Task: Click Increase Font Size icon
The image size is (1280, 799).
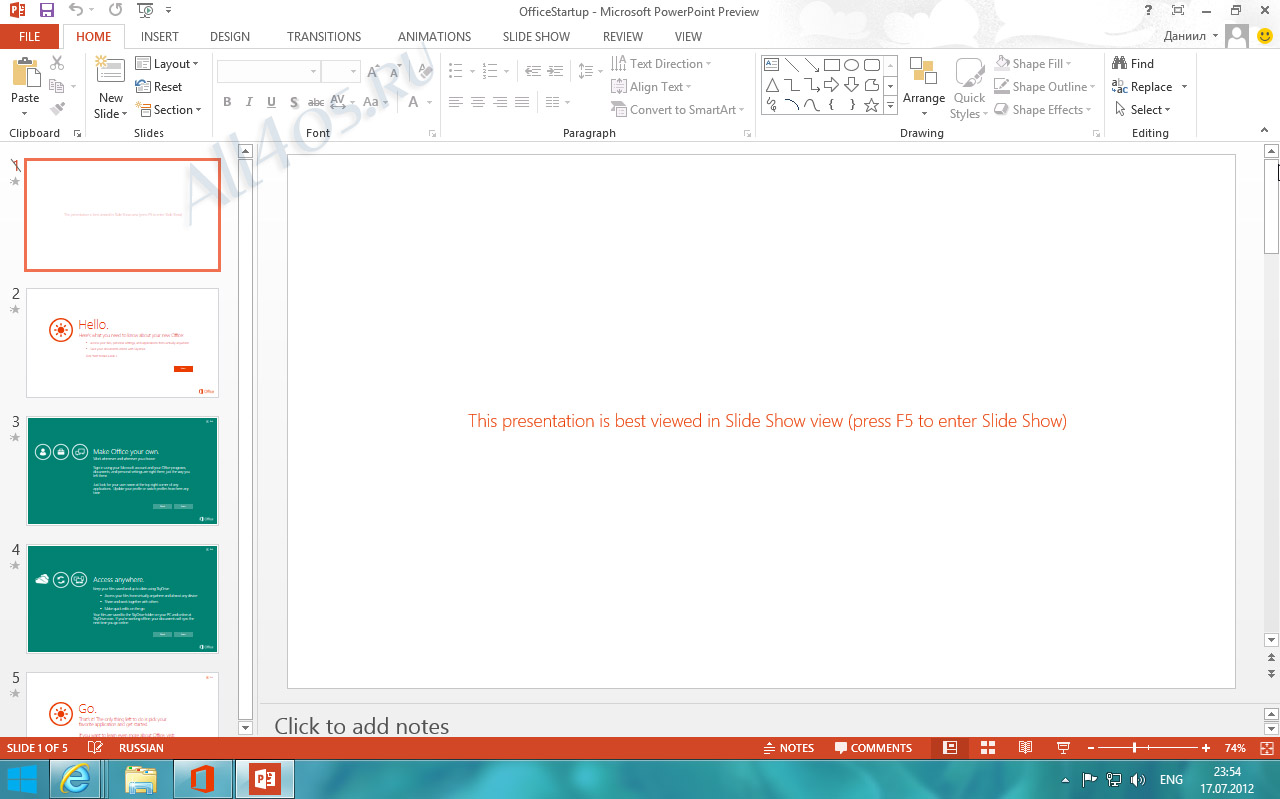Action: pos(374,72)
